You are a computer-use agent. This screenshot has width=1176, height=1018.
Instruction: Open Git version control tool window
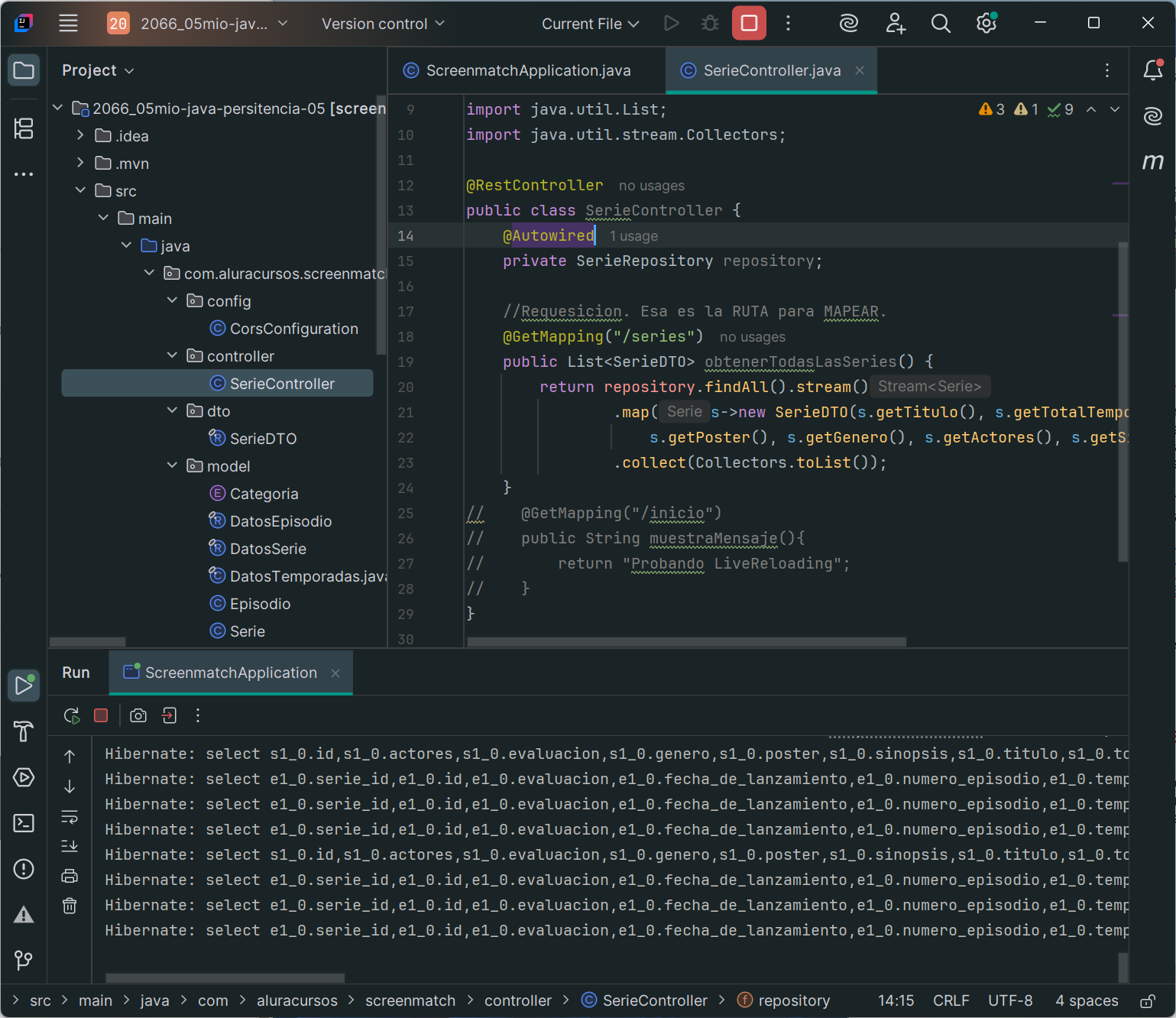pos(24,960)
